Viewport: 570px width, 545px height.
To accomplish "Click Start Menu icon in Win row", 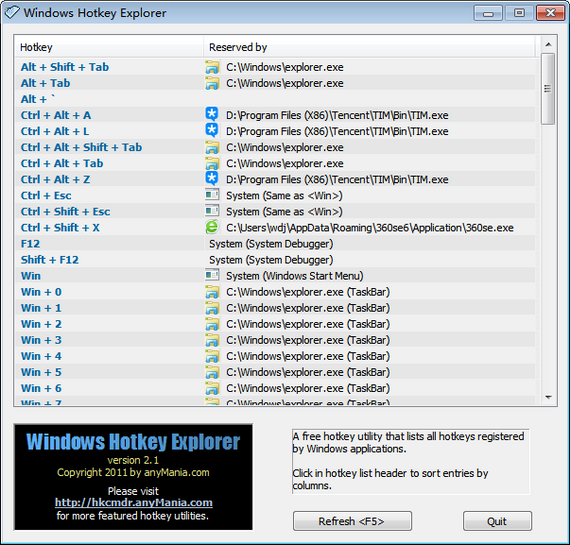I will pyautogui.click(x=212, y=275).
